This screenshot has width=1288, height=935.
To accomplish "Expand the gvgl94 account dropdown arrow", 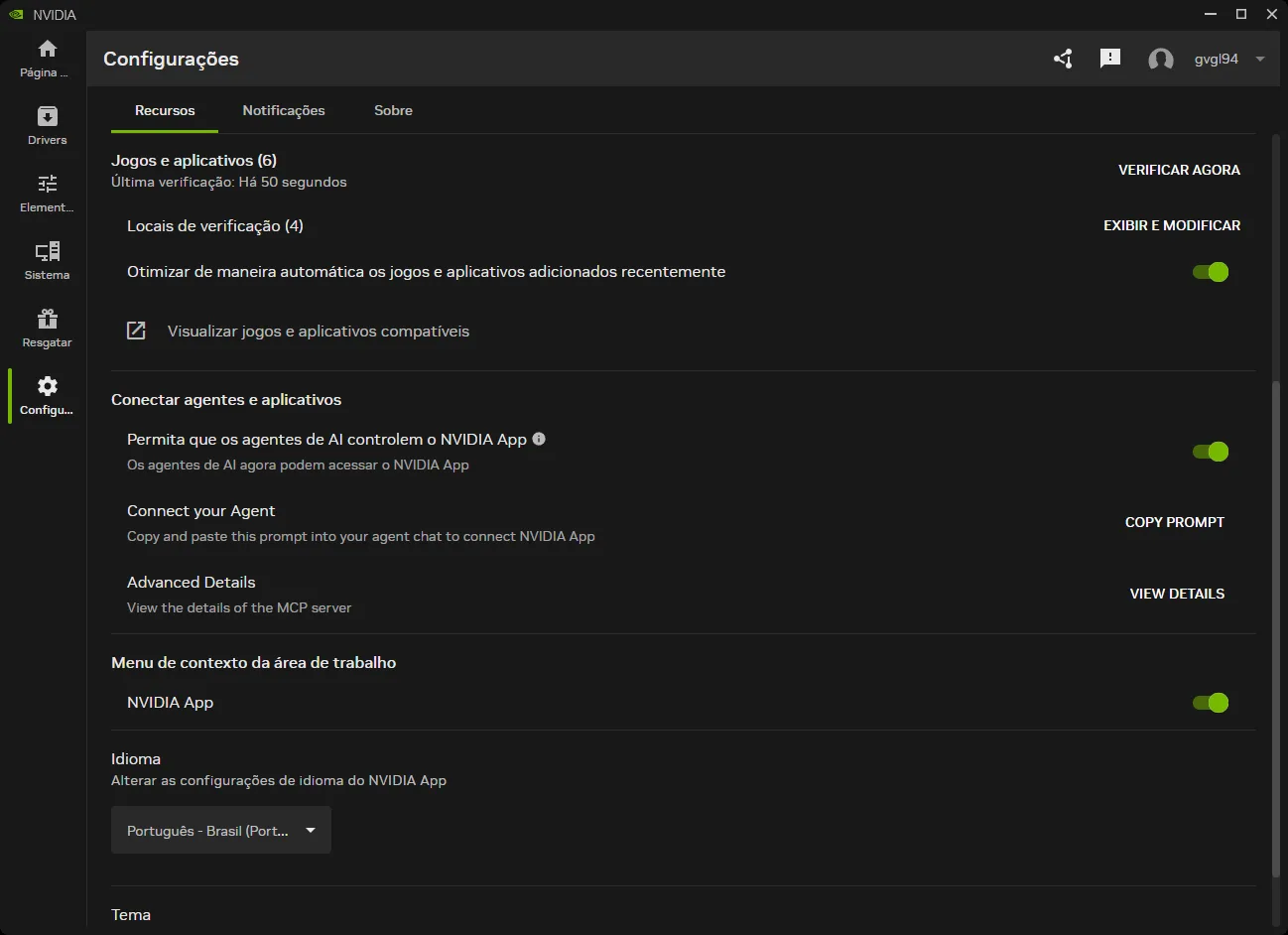I will tap(1260, 59).
